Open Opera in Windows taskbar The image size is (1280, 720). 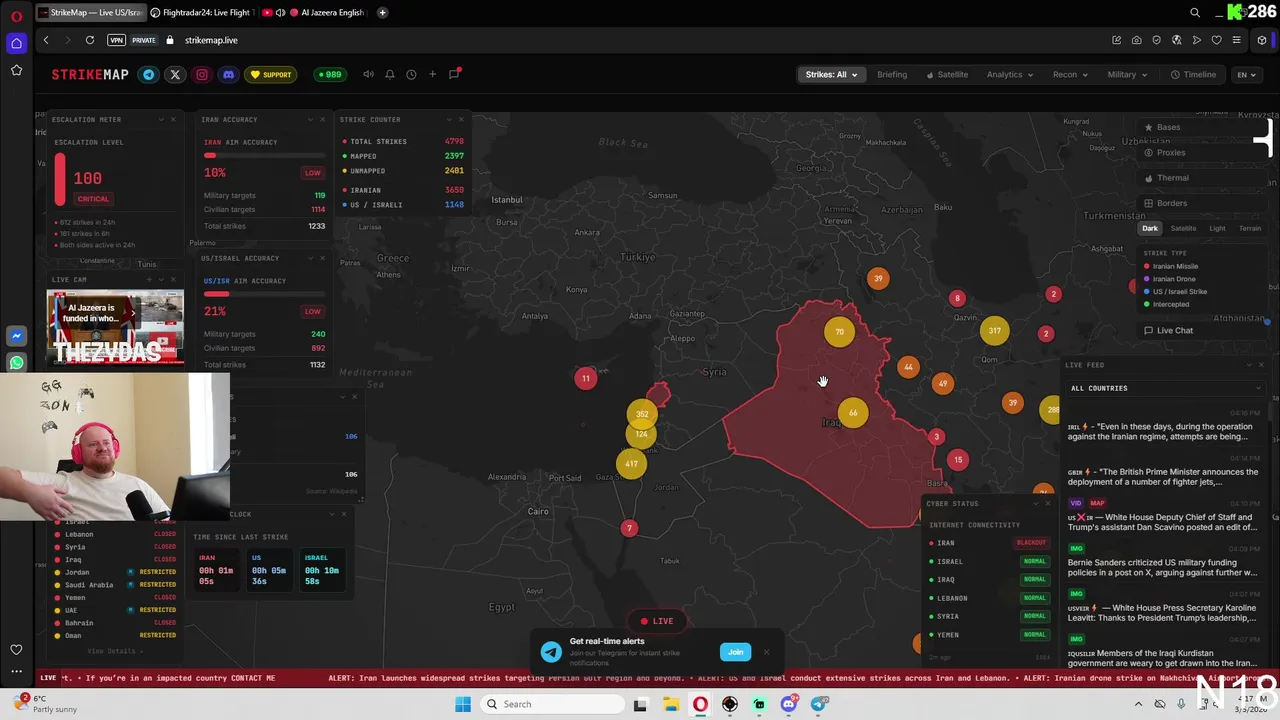(x=700, y=704)
